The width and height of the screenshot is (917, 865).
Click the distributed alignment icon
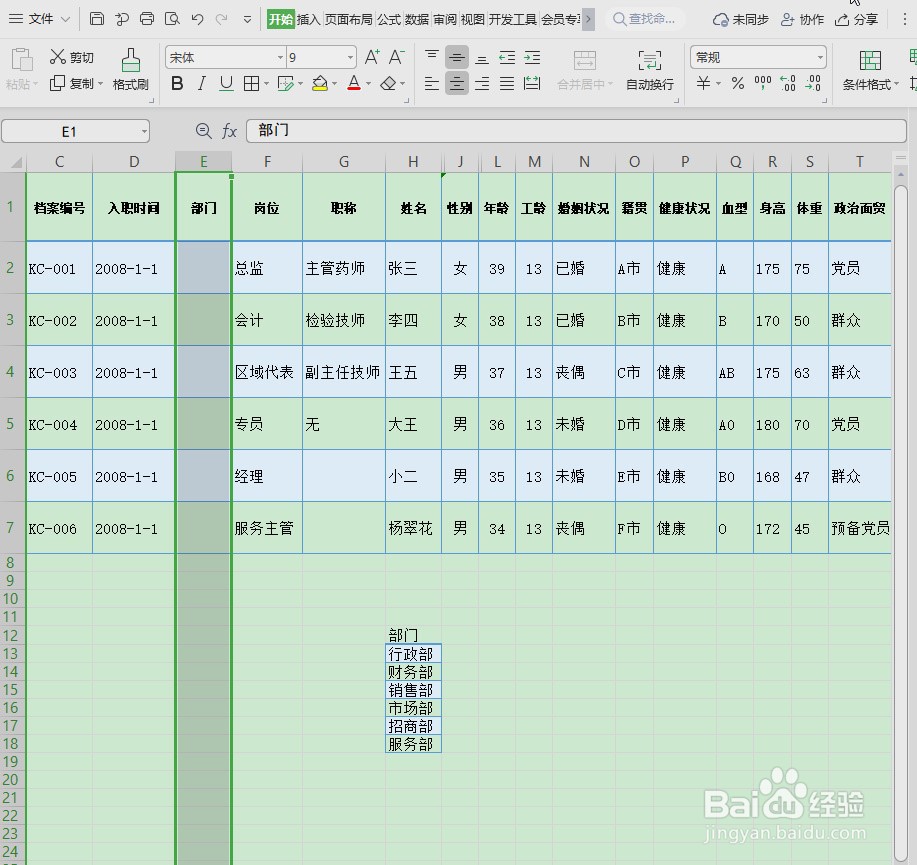tap(532, 84)
